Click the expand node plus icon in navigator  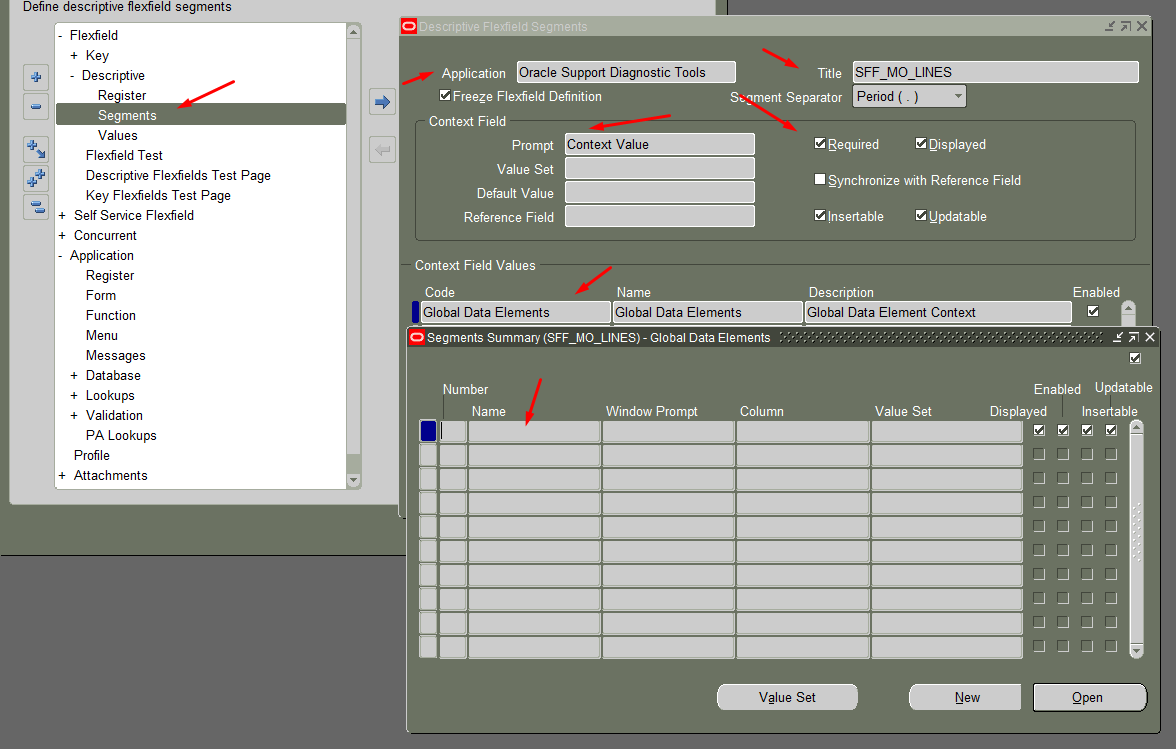(35, 77)
